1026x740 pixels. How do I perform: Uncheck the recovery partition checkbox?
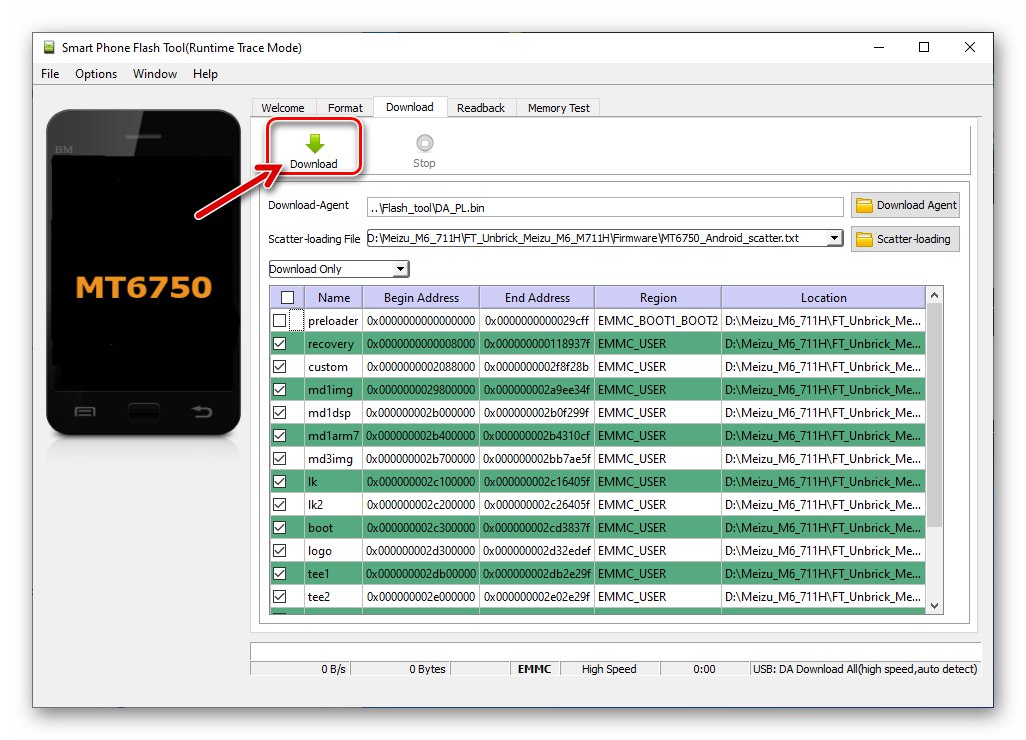pyautogui.click(x=279, y=344)
